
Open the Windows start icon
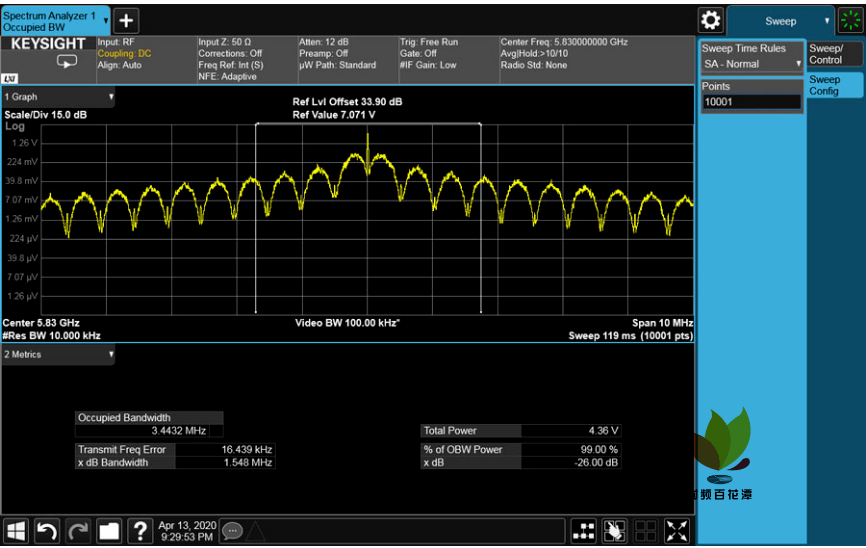click(16, 532)
